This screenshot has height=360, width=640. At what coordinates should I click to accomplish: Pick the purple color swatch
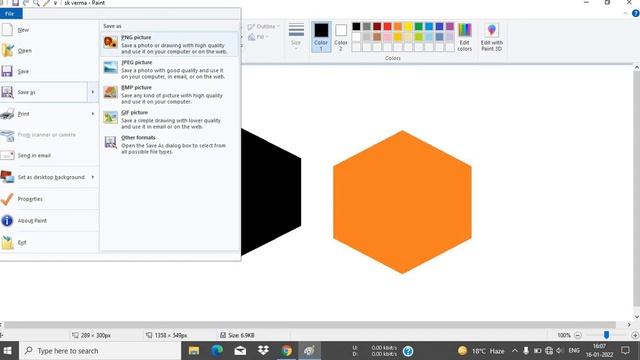pyautogui.click(x=450, y=27)
